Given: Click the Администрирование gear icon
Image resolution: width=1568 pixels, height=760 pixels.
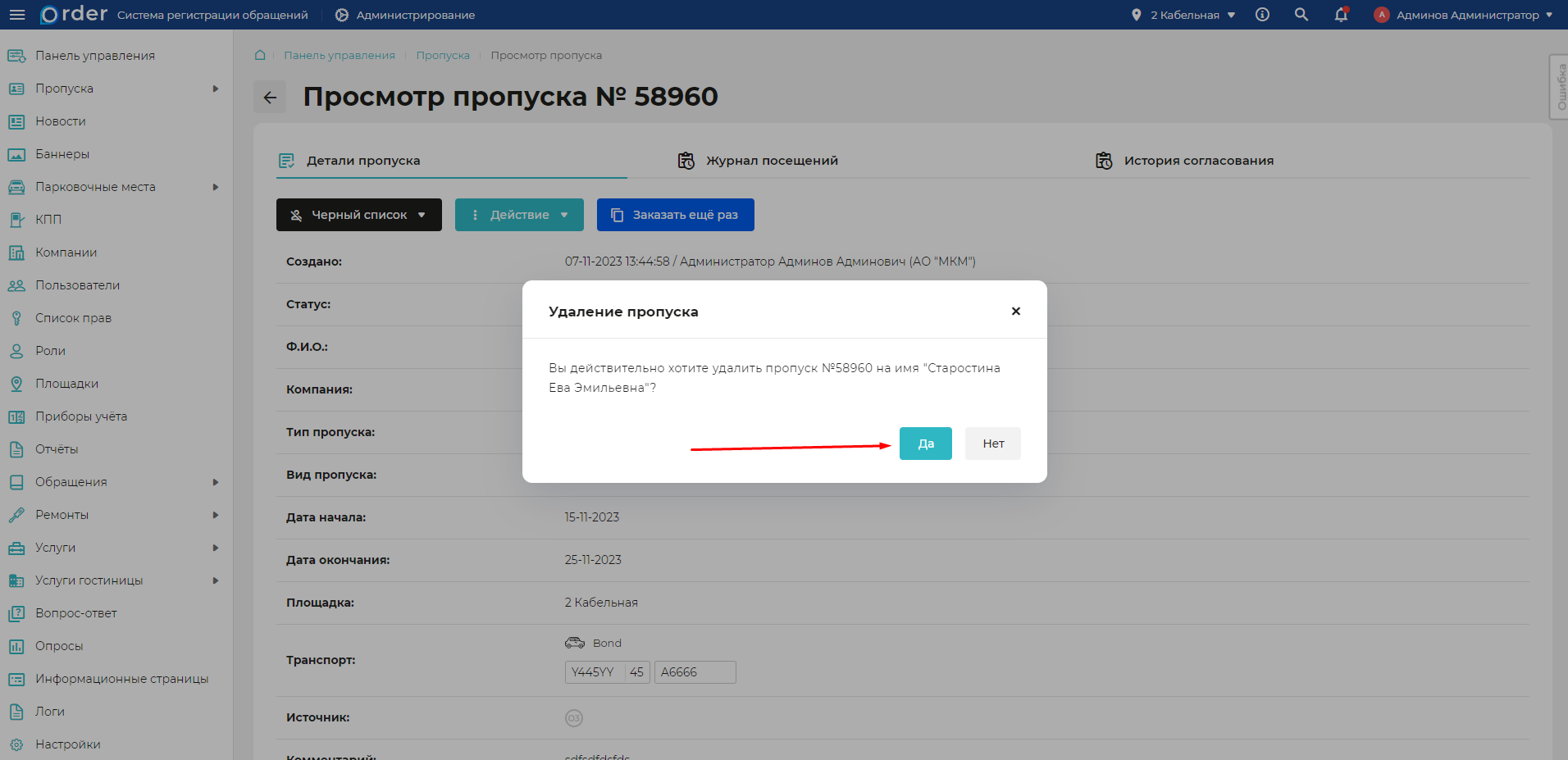Looking at the screenshot, I should coord(342,15).
